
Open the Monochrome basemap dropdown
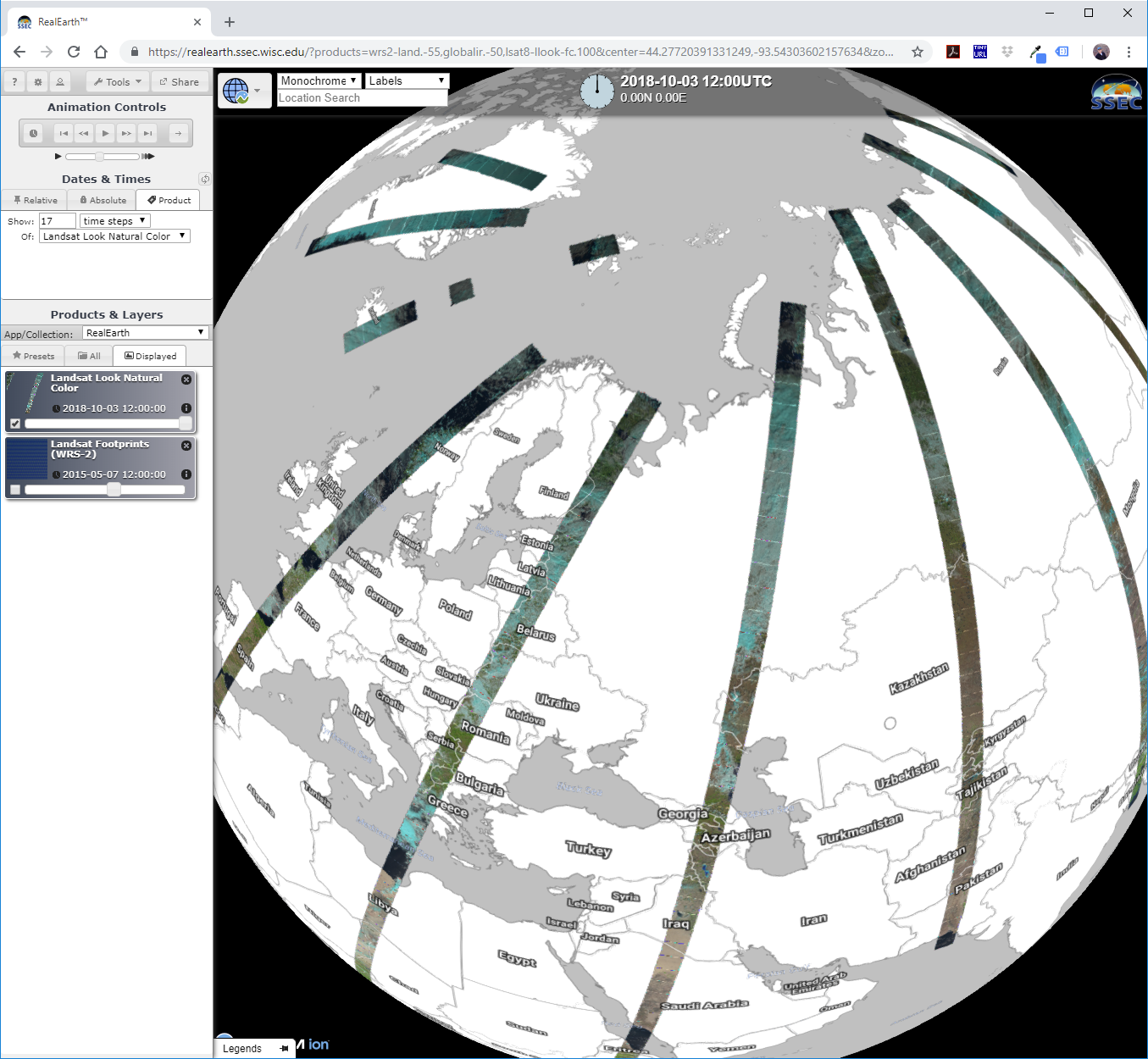(x=319, y=80)
